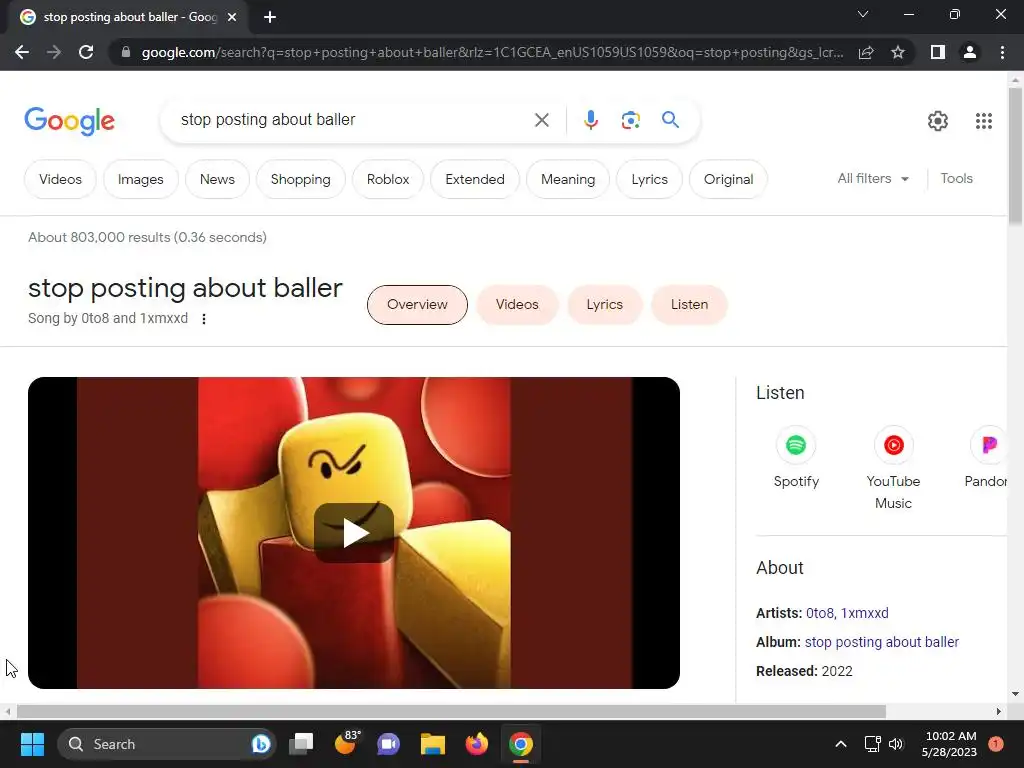Open the browser side panel
This screenshot has width=1024, height=768.
point(938,52)
